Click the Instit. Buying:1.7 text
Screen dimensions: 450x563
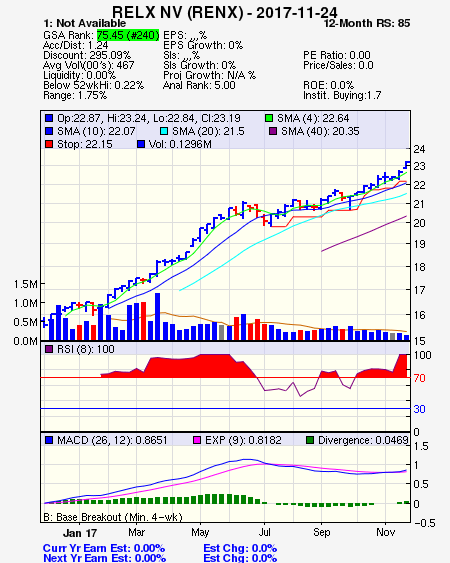(x=342, y=96)
